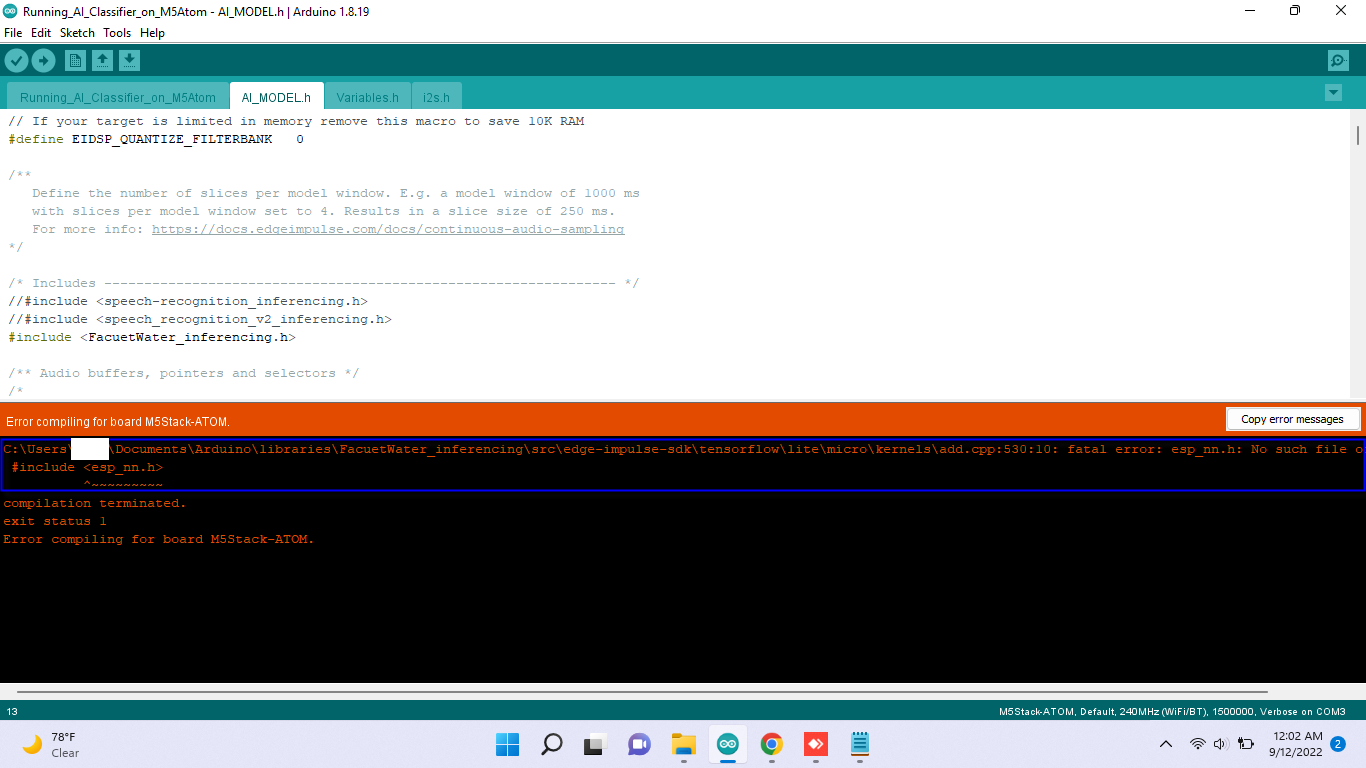
Task: Open the red AnyDesk taskbar app
Action: click(x=815, y=744)
